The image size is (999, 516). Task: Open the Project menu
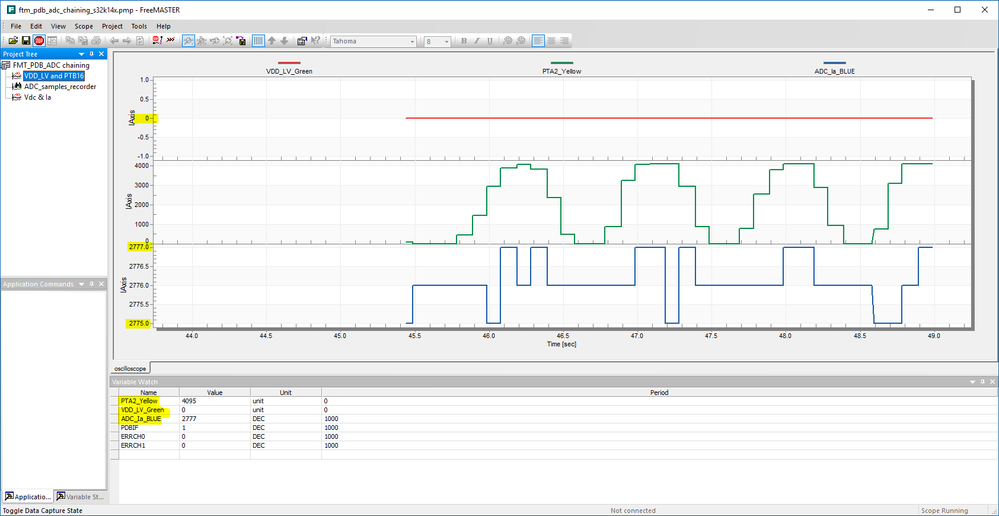112,26
